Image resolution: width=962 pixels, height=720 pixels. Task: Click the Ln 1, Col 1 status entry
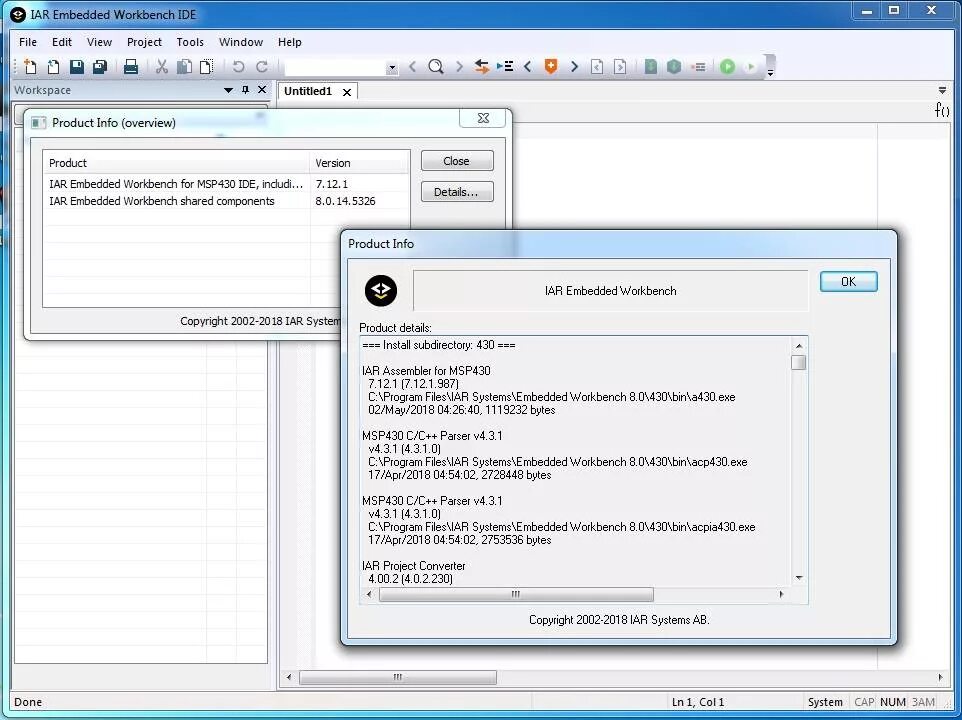tap(698, 702)
